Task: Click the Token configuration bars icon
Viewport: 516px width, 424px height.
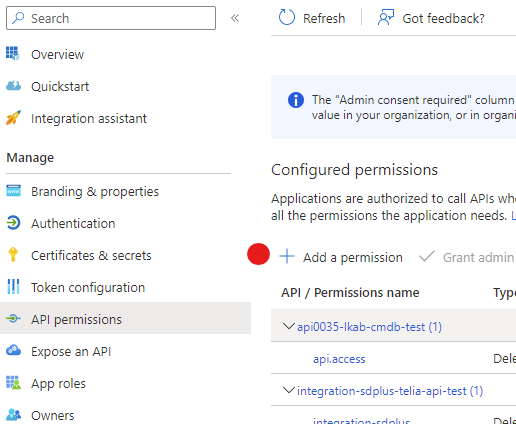Action: pyautogui.click(x=13, y=287)
